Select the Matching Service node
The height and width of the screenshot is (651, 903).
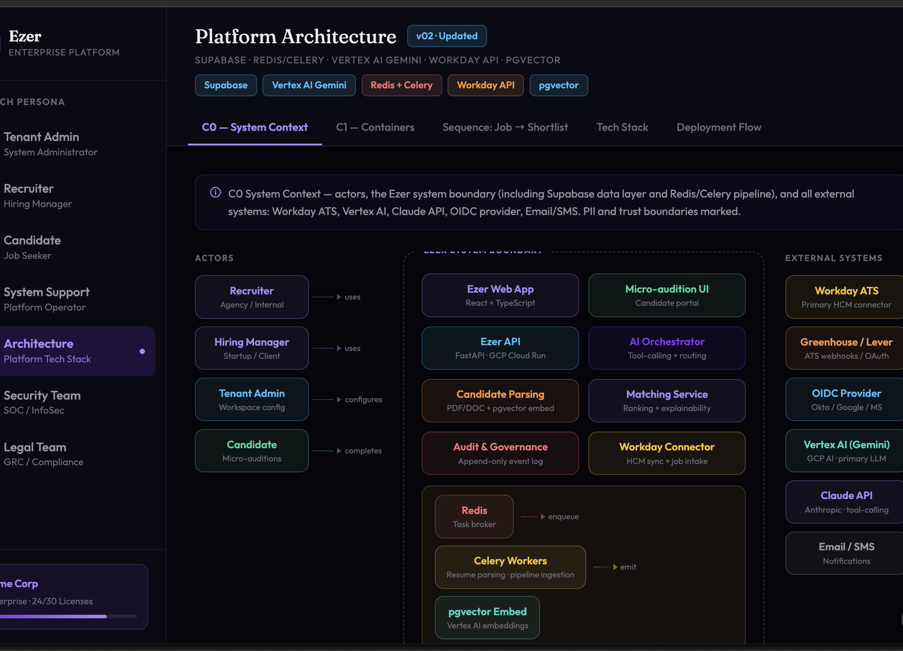coord(667,400)
